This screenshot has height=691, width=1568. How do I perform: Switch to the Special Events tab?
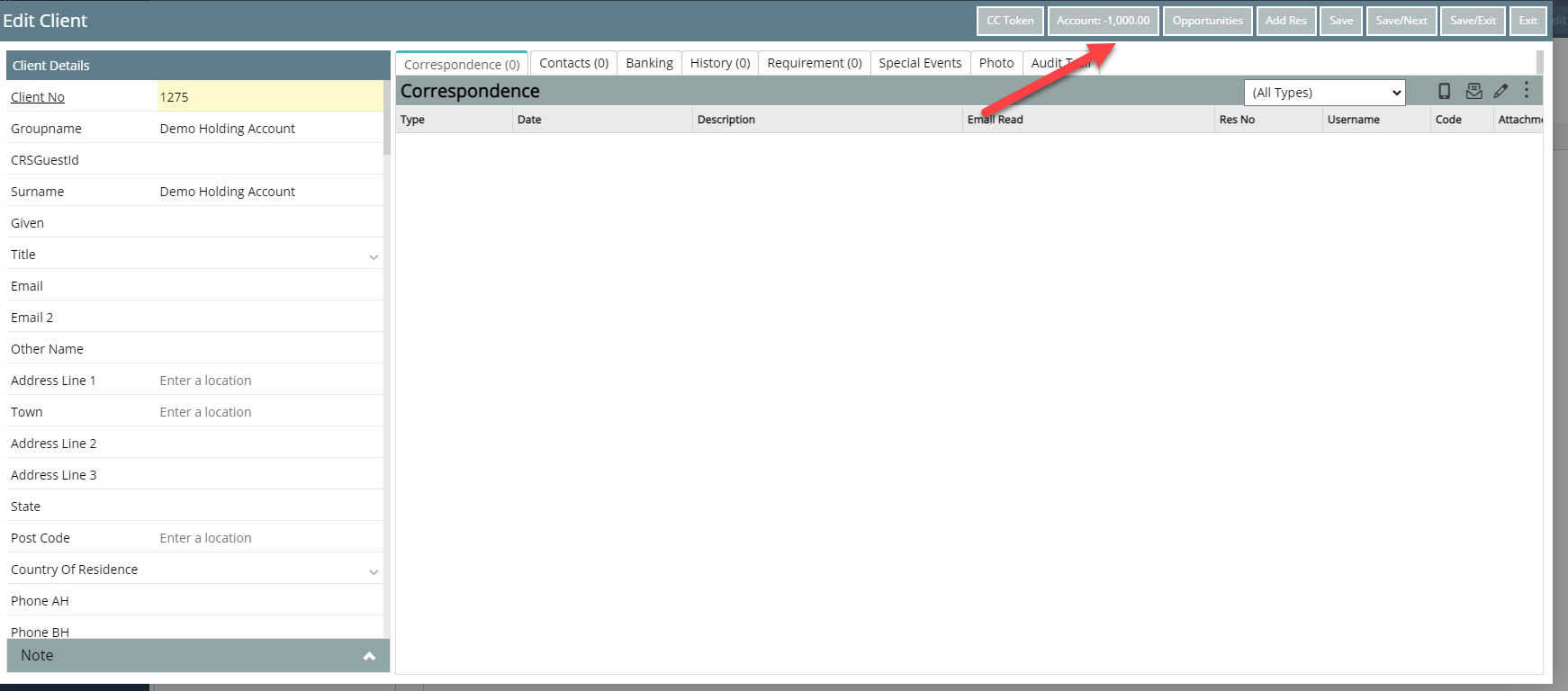tap(919, 63)
